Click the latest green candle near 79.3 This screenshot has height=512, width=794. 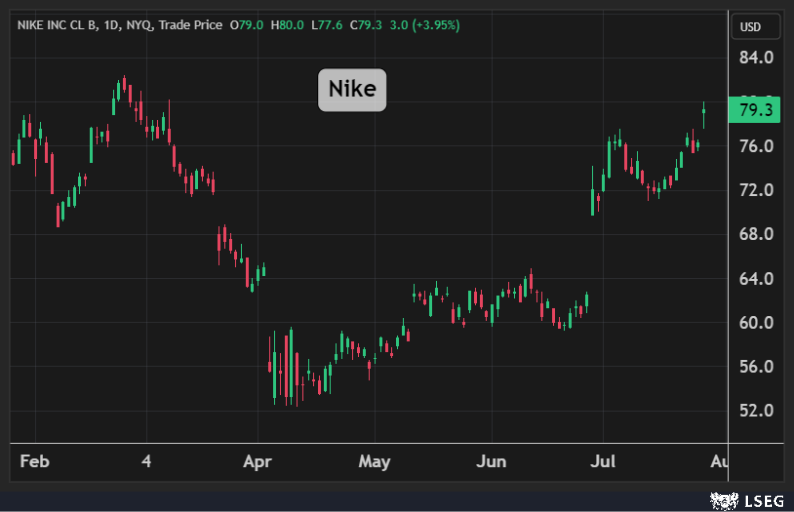coord(704,115)
